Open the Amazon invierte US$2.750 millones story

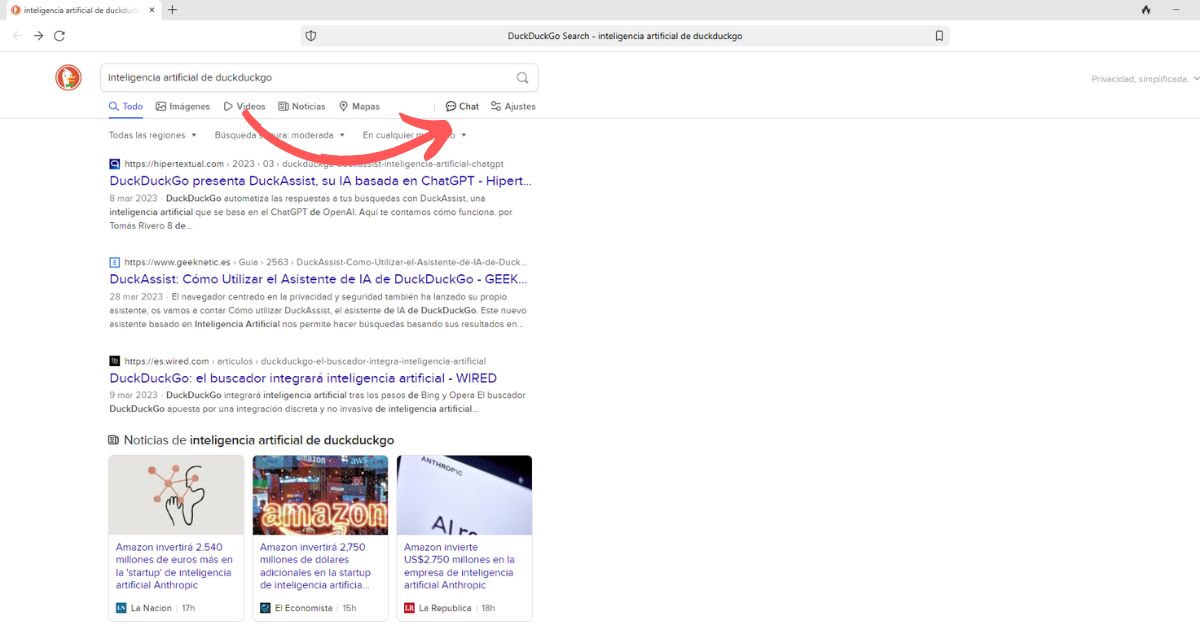click(x=461, y=566)
